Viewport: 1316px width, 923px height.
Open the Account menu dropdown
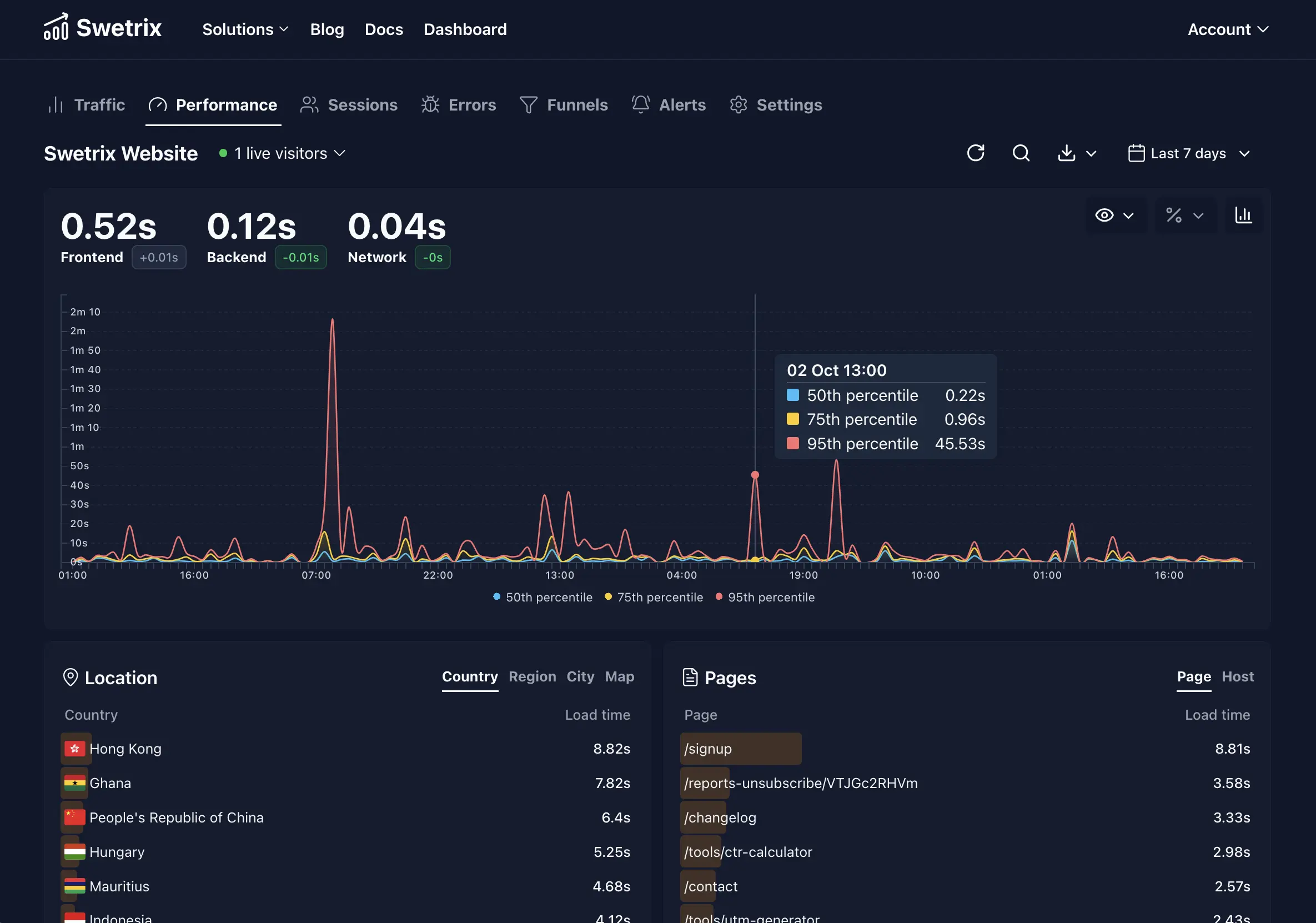(1228, 29)
